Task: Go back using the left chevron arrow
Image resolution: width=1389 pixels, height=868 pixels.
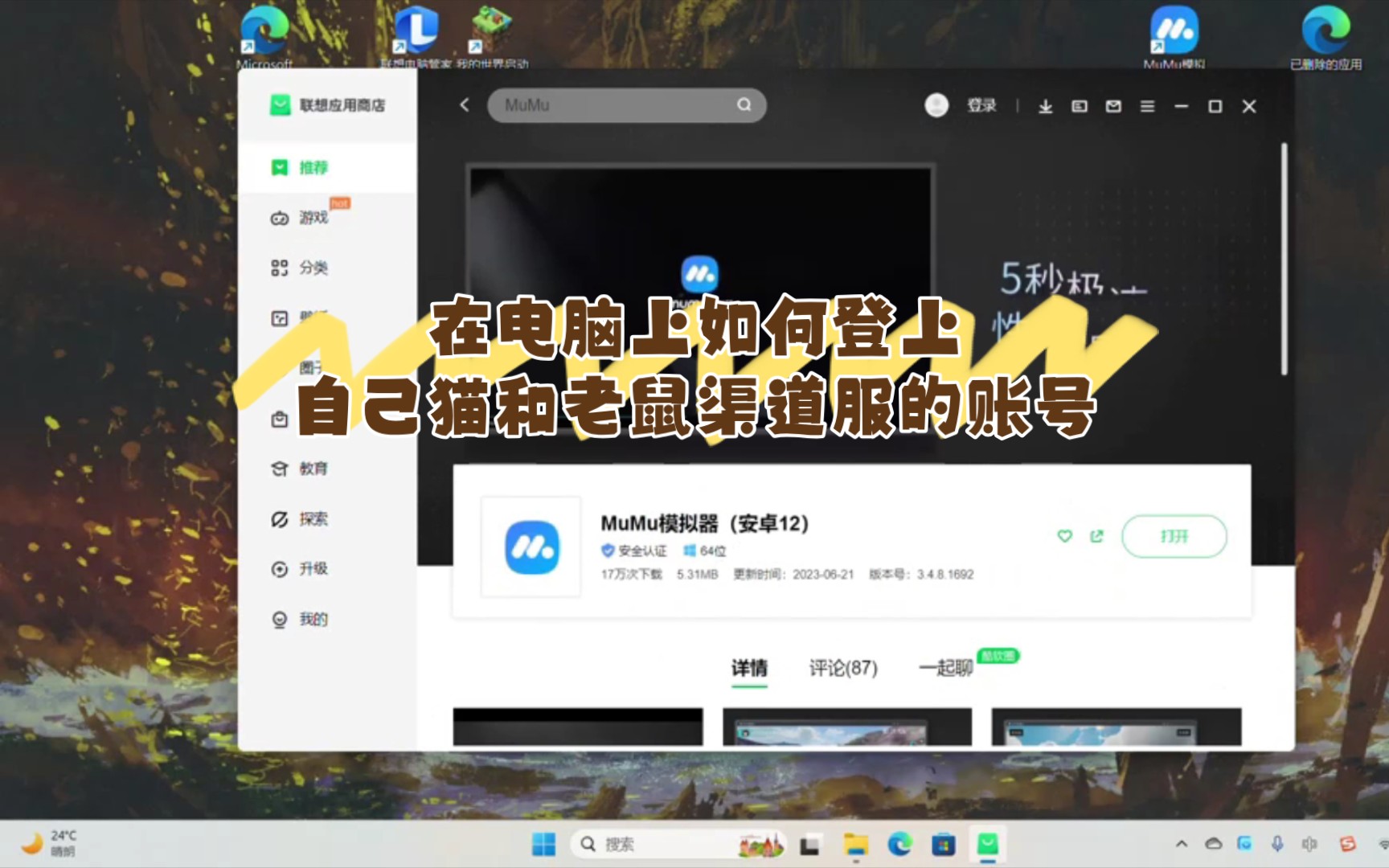Action: click(x=463, y=105)
